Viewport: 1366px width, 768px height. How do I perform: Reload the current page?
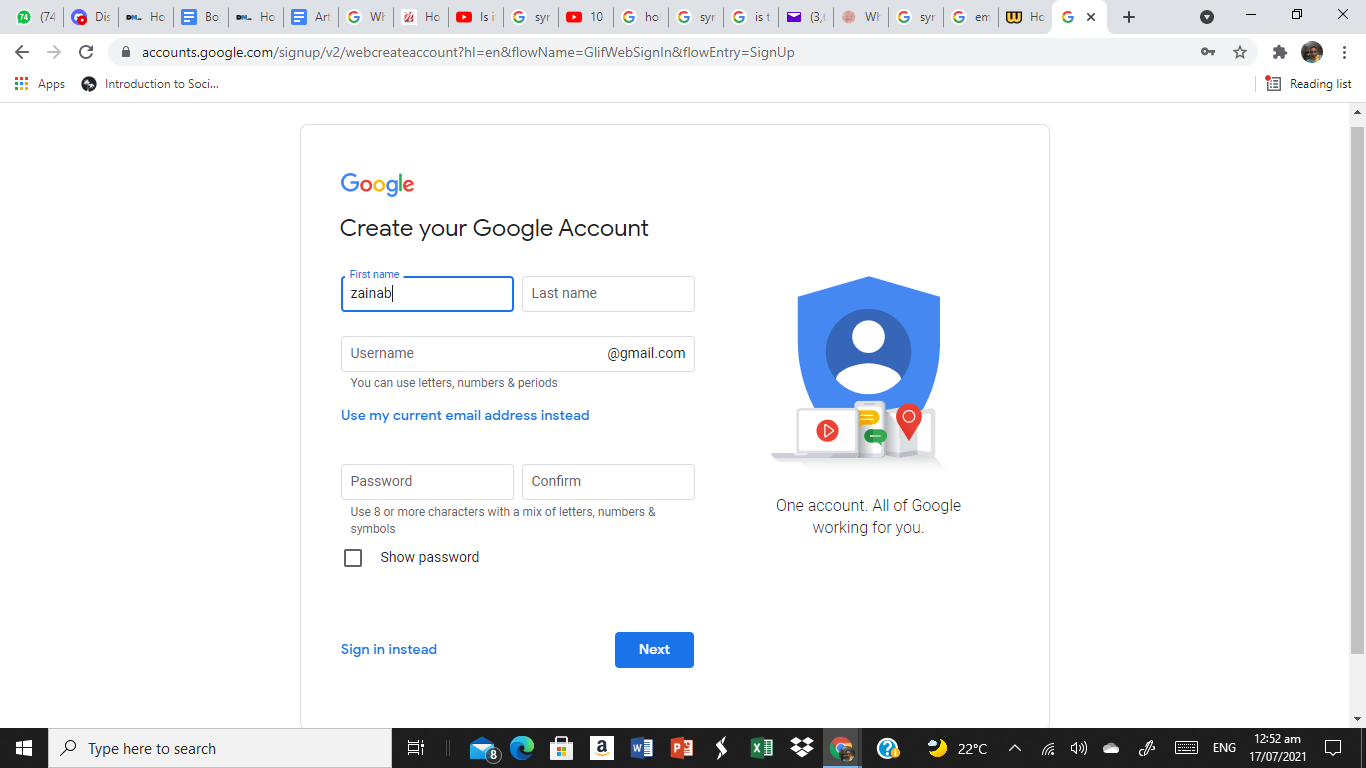pyautogui.click(x=86, y=52)
